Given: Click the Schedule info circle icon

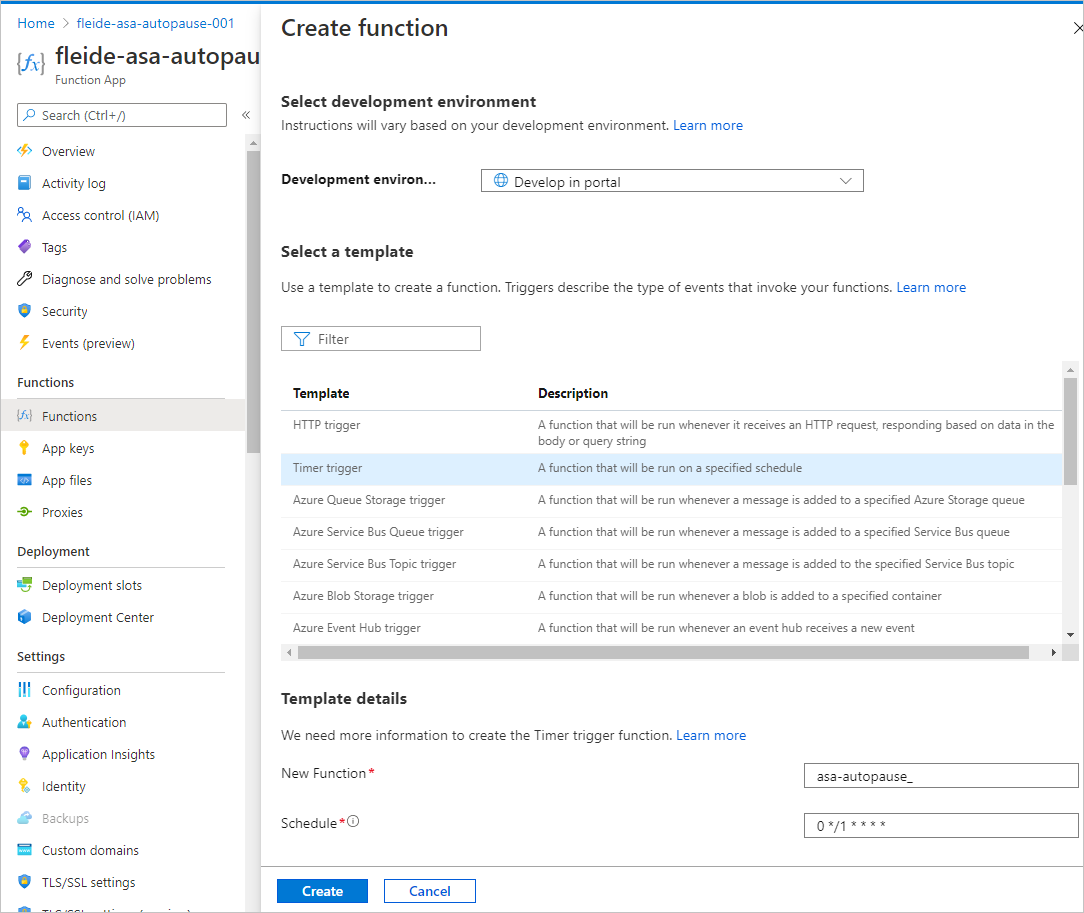Looking at the screenshot, I should (353, 821).
